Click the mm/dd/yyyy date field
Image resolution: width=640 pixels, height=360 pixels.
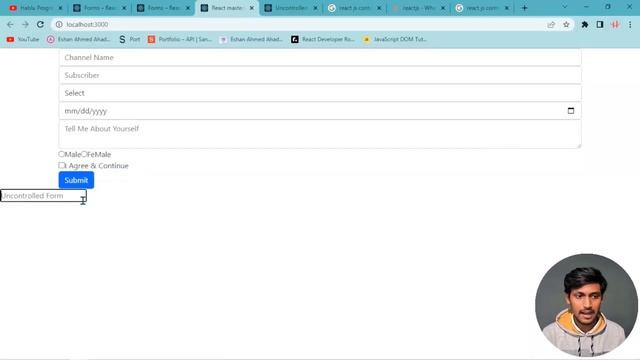(320, 111)
